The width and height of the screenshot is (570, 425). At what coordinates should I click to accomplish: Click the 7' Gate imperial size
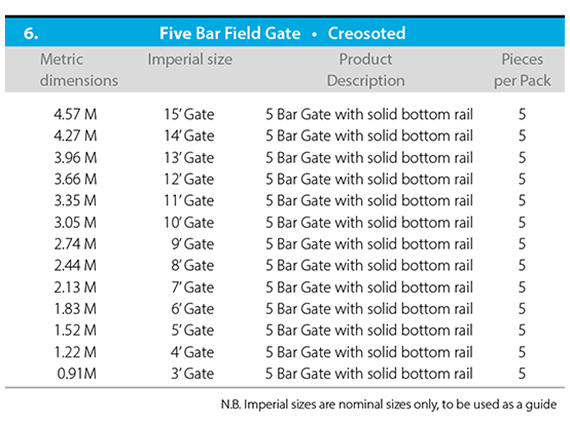click(x=193, y=287)
